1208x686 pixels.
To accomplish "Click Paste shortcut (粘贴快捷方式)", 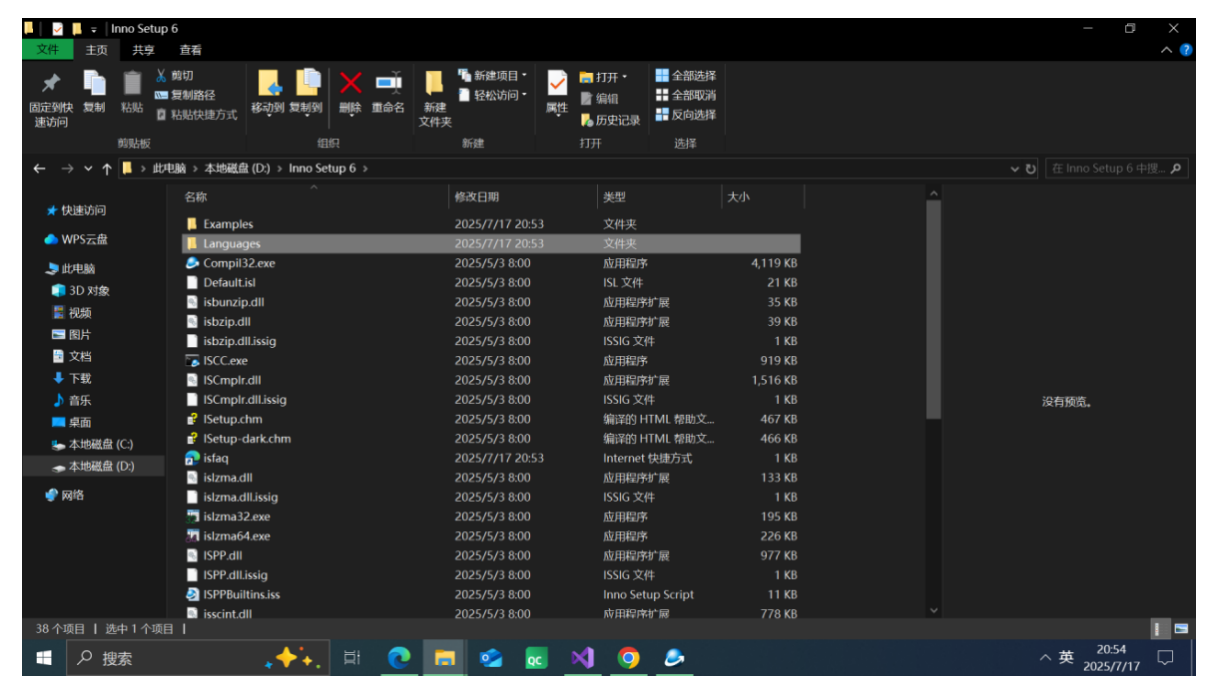I will [x=196, y=115].
